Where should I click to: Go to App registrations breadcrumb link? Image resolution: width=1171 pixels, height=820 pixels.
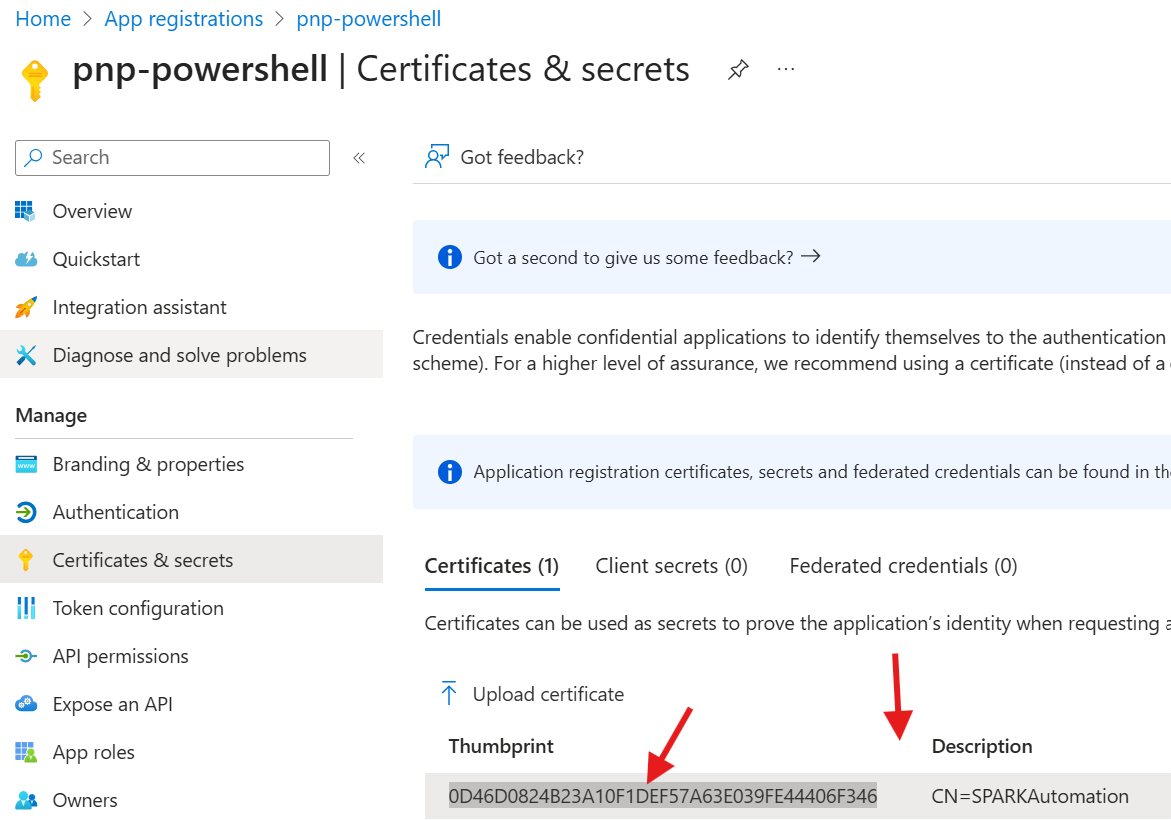[x=184, y=19]
